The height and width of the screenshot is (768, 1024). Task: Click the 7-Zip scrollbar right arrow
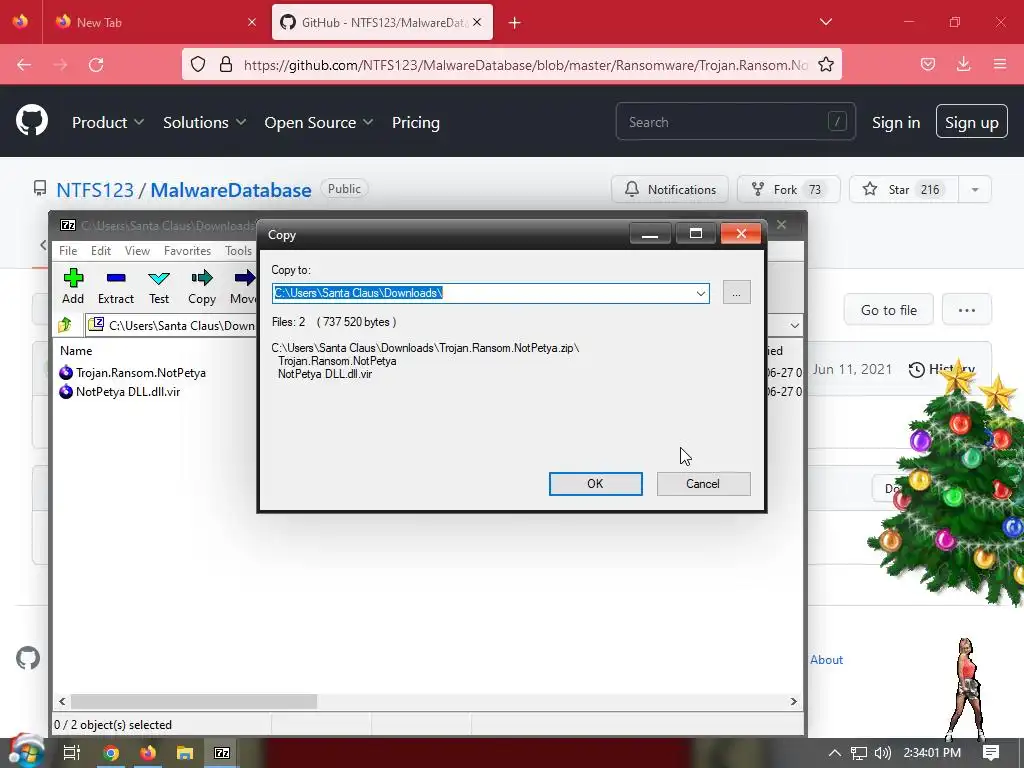(793, 701)
